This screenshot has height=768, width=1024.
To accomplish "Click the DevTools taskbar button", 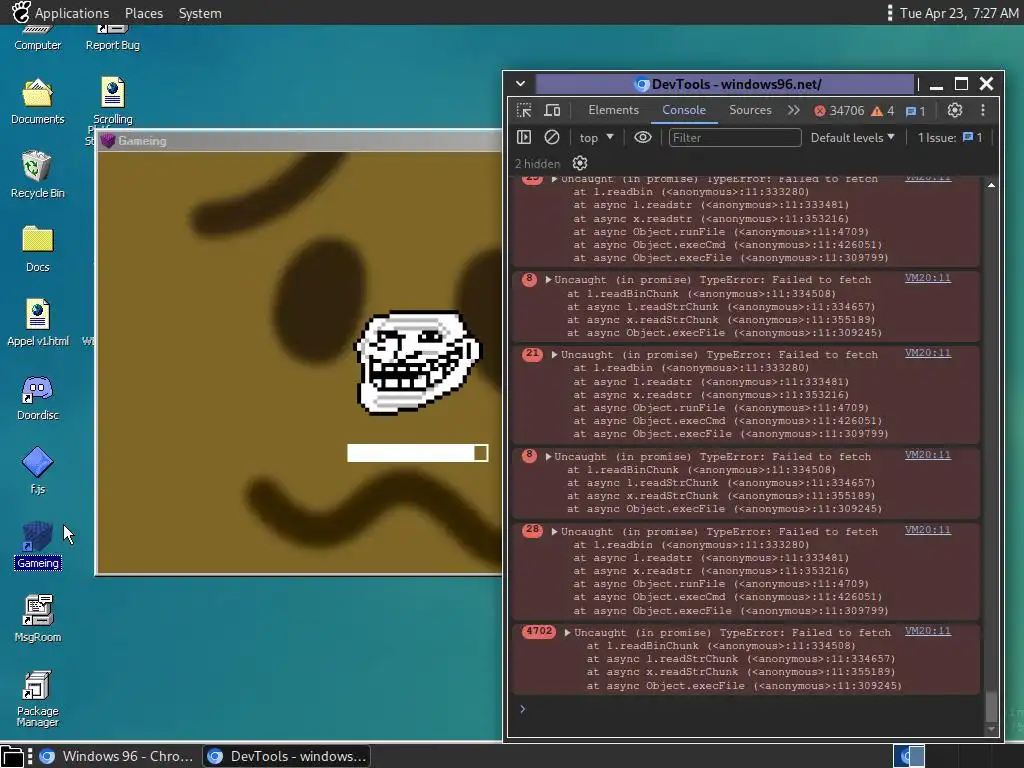I will point(287,756).
